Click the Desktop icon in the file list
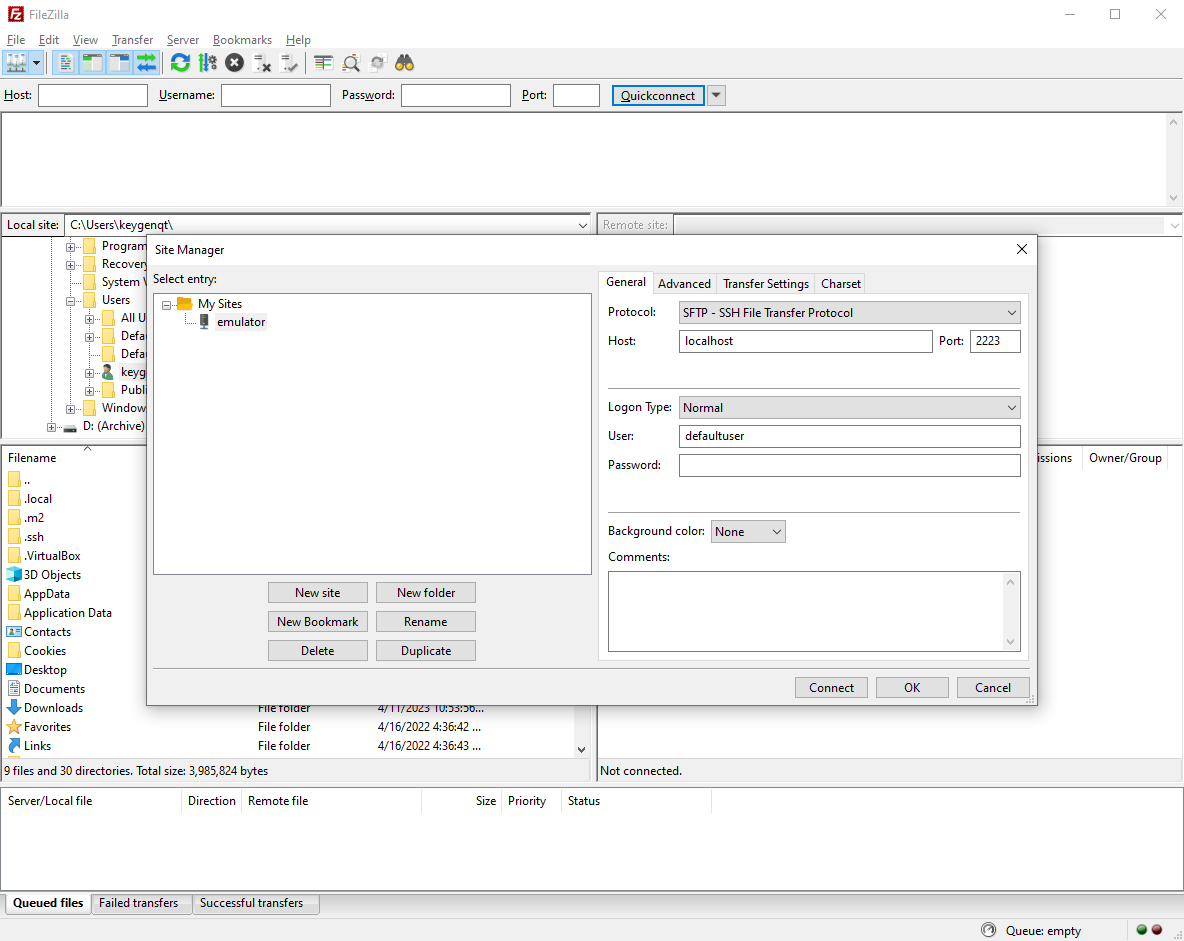 pos(14,669)
